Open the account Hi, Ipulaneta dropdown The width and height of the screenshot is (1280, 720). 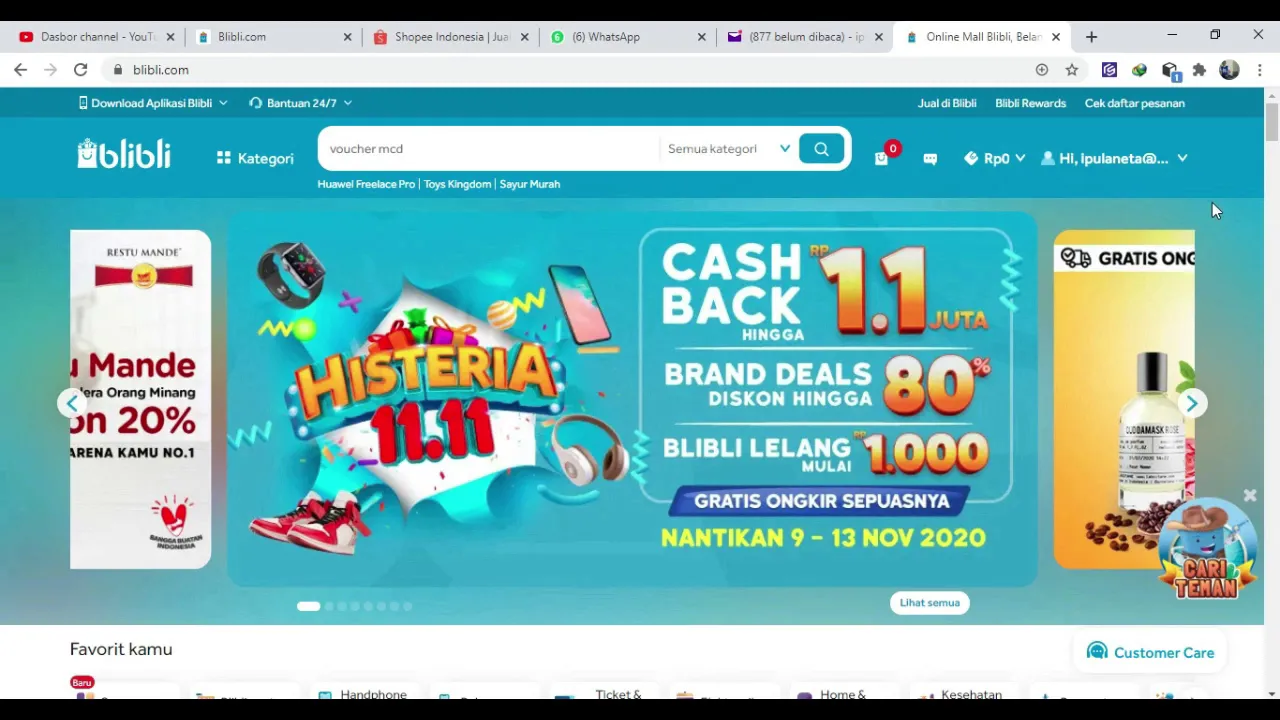click(1114, 158)
